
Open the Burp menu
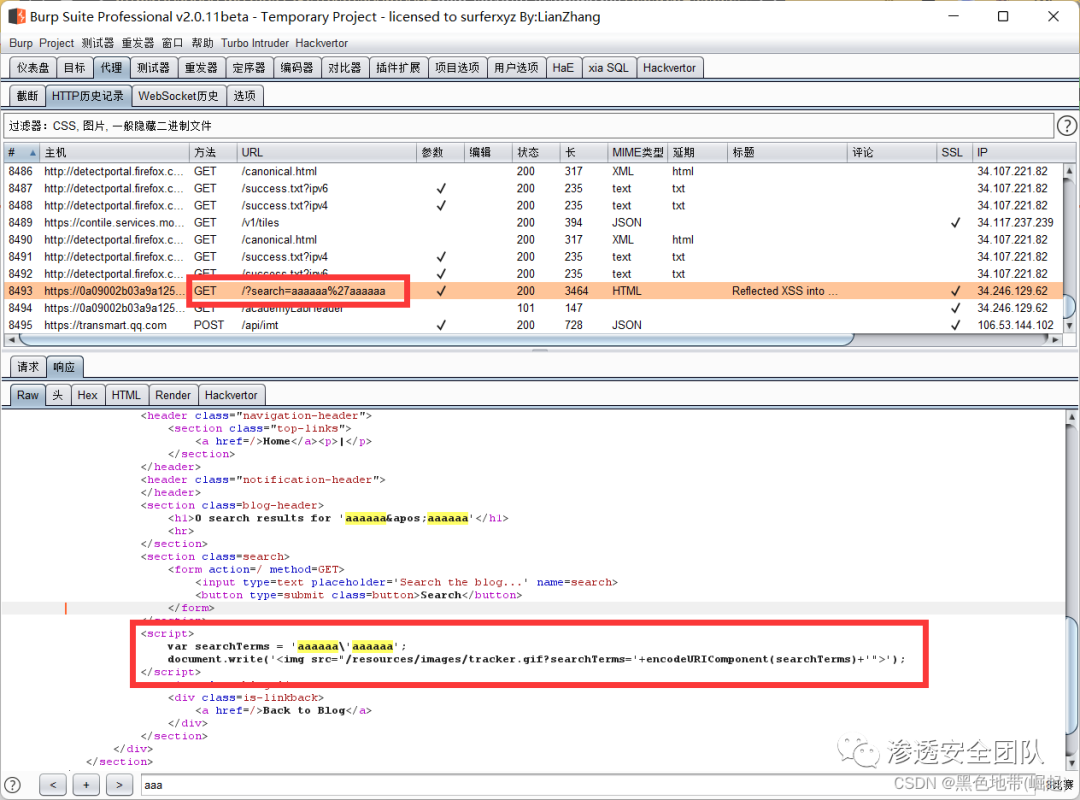pyautogui.click(x=21, y=43)
